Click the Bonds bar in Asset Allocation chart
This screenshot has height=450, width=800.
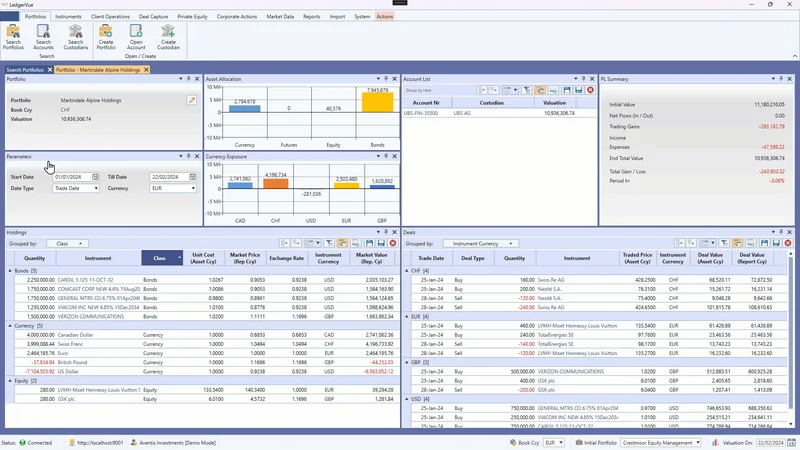[x=378, y=102]
